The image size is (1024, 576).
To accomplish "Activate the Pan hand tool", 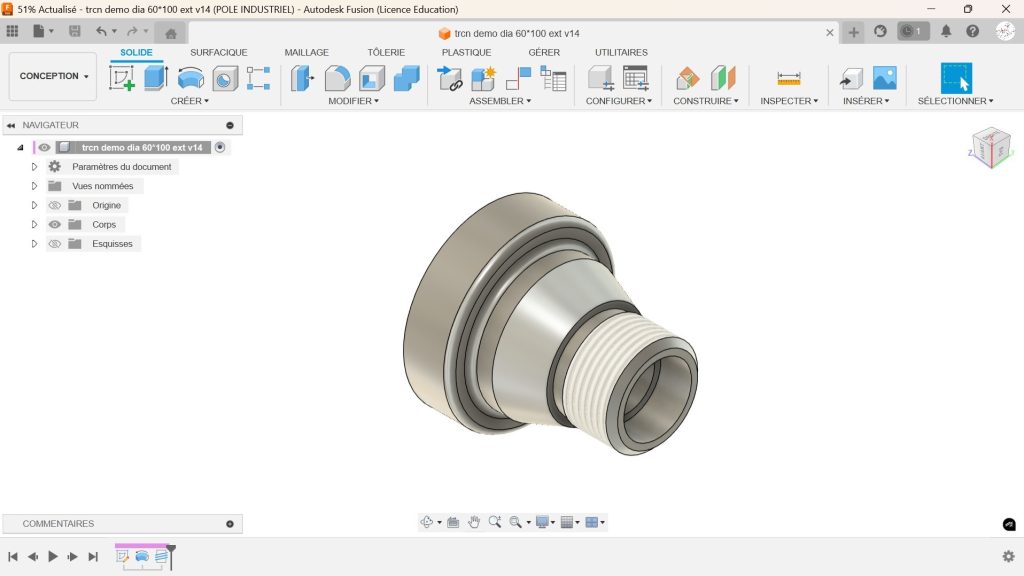I will click(x=474, y=522).
